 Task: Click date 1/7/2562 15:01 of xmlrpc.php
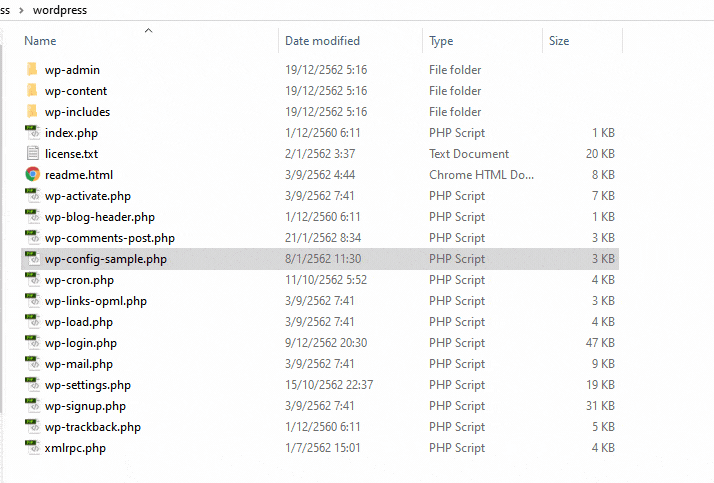[322, 447]
